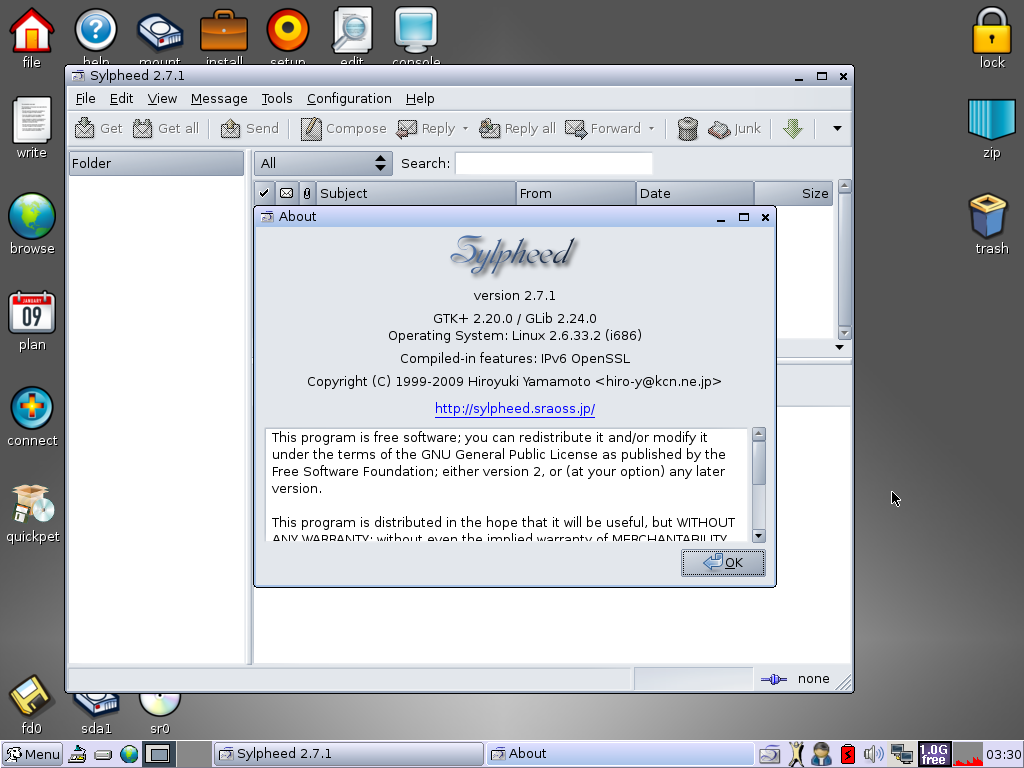Click the Forward toolbar icon

click(x=576, y=129)
